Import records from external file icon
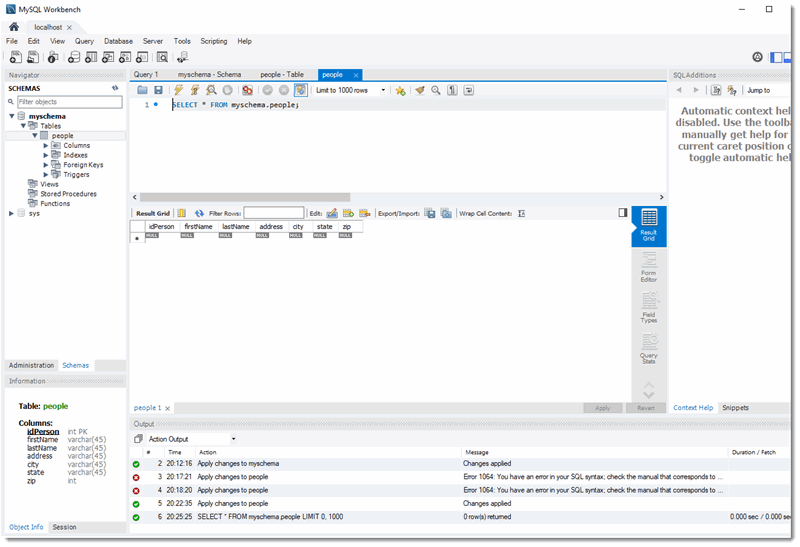The width and height of the screenshot is (800, 547). pos(446,213)
